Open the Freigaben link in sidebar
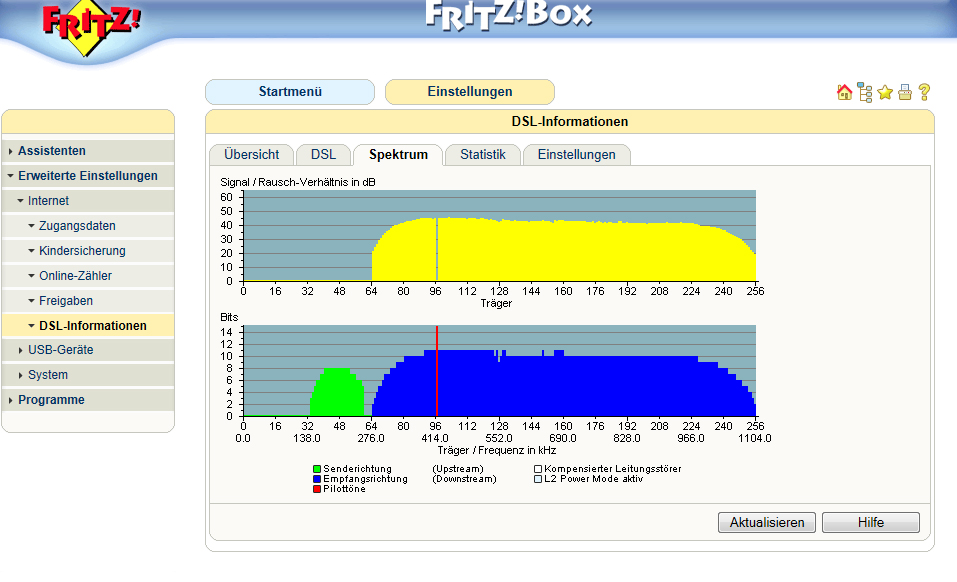 [x=66, y=301]
